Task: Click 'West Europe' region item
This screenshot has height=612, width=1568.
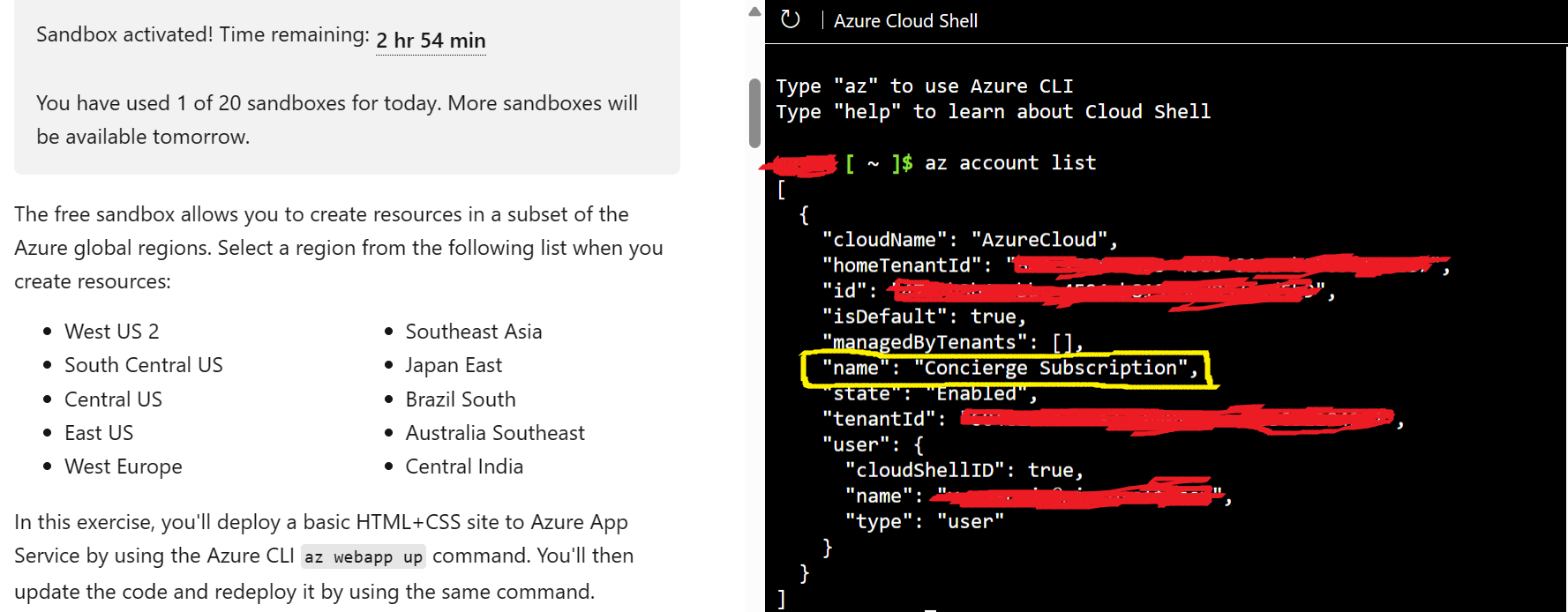Action: click(124, 466)
